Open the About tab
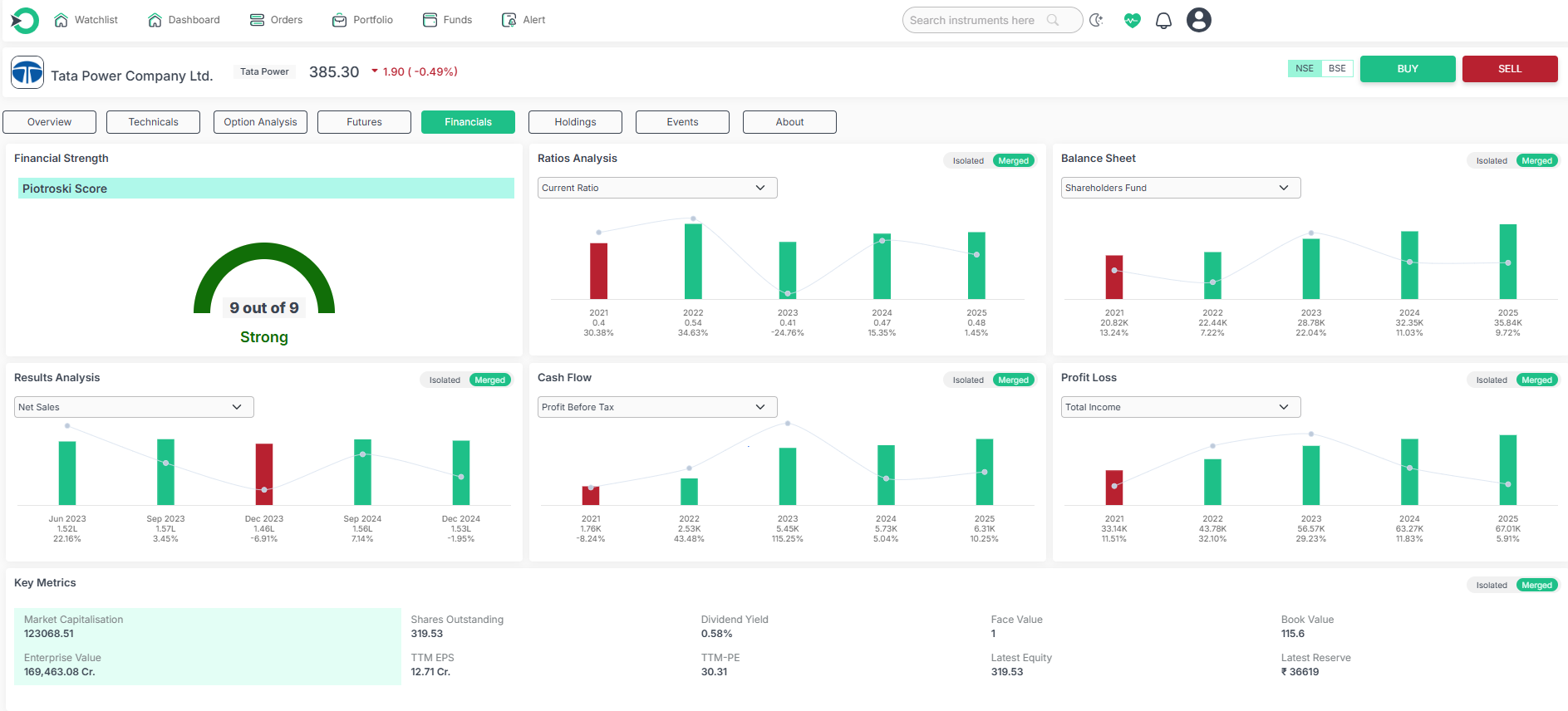 pyautogui.click(x=789, y=122)
